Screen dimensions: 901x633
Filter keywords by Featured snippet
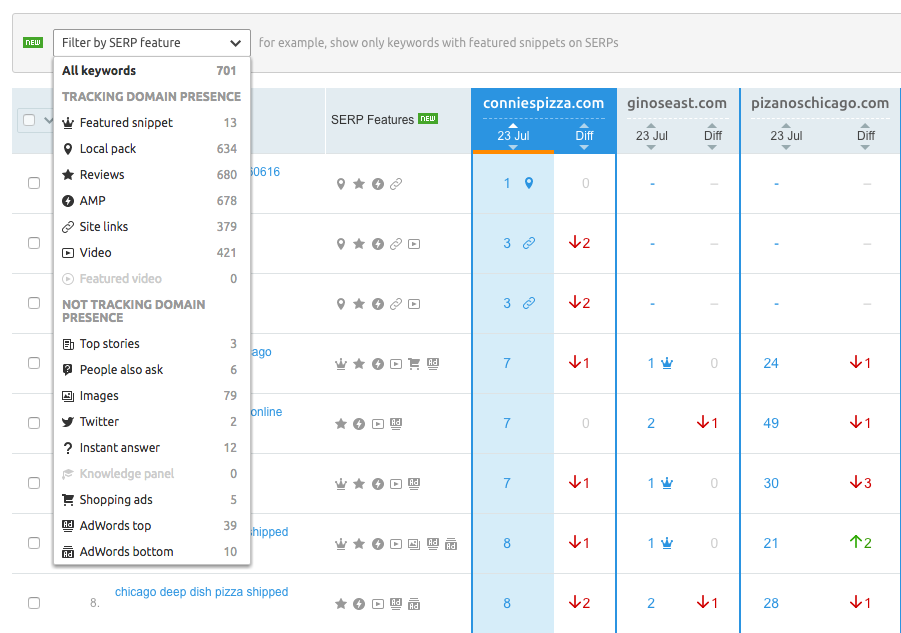point(152,122)
